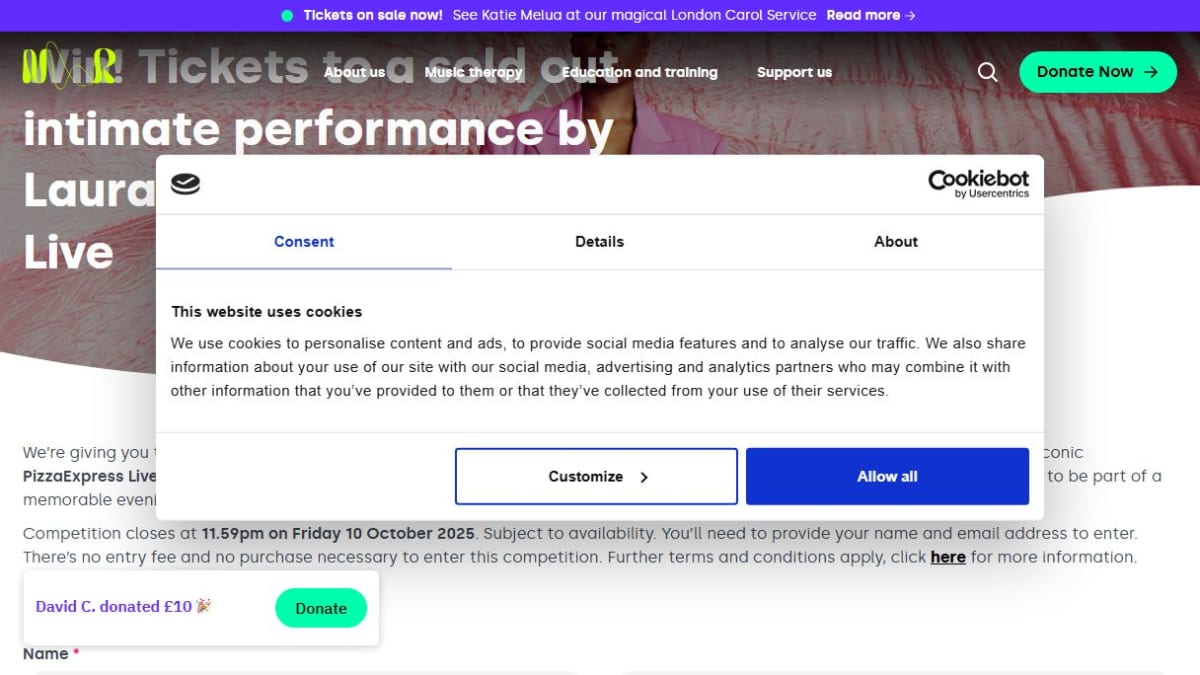Viewport: 1200px width, 675px height.
Task: Open the Education and training menu
Action: pos(639,72)
